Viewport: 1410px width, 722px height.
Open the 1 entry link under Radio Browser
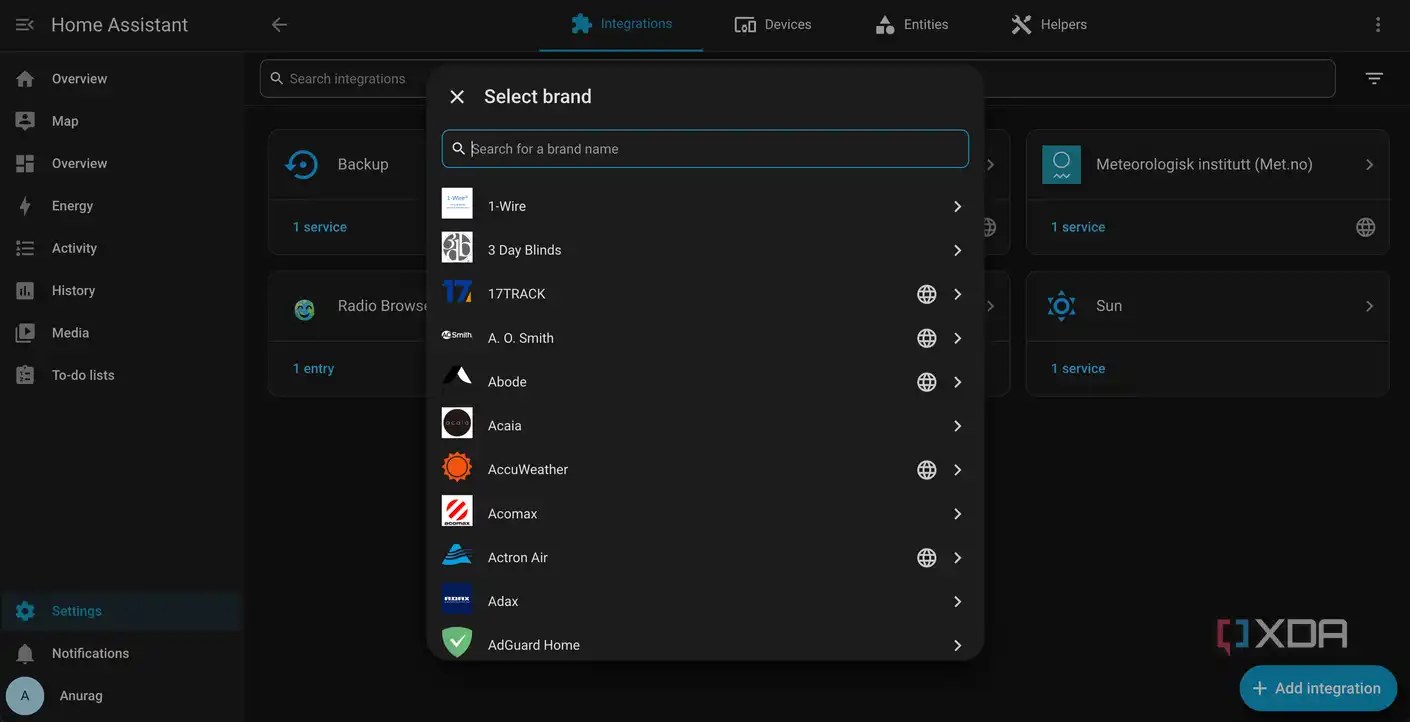pyautogui.click(x=313, y=369)
